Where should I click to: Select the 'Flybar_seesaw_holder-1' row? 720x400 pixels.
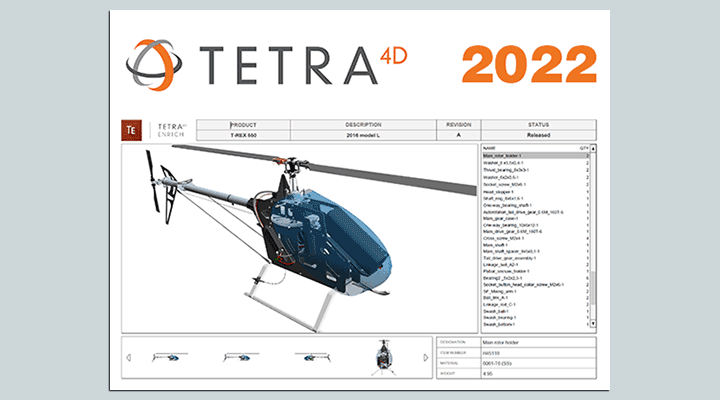pos(535,271)
